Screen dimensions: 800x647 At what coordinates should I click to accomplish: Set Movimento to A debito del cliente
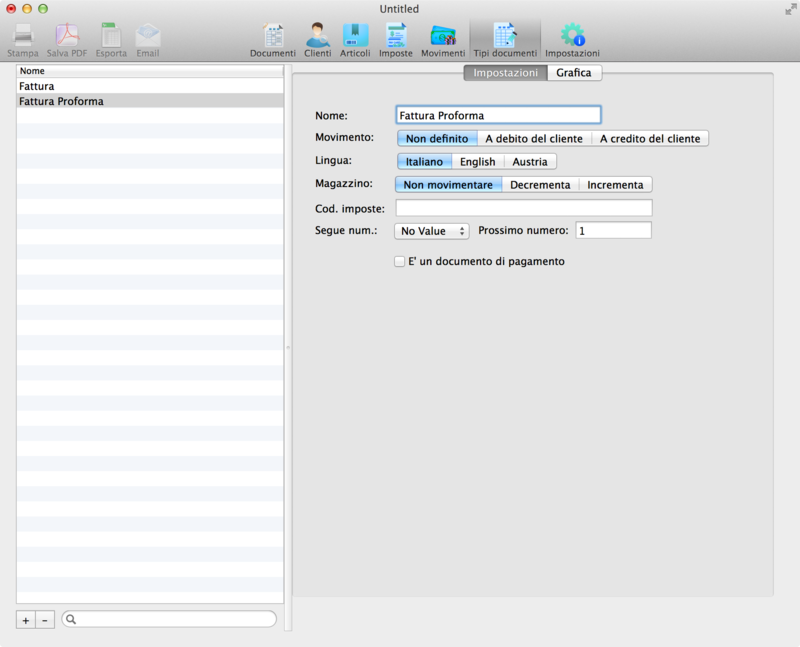coord(533,139)
